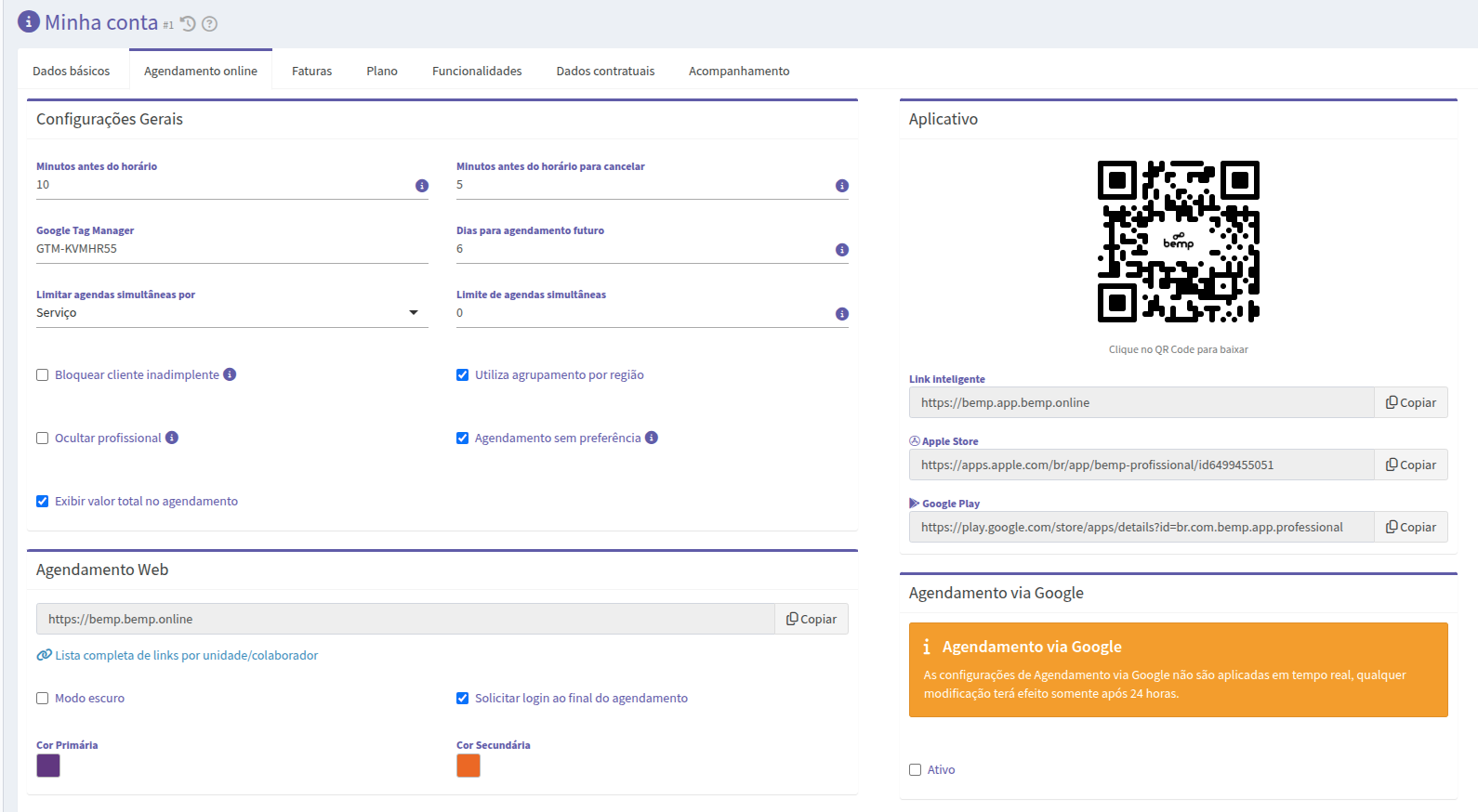This screenshot has height=812, width=1478.
Task: Uncheck Agendamento sem preferência
Action: pos(463,439)
